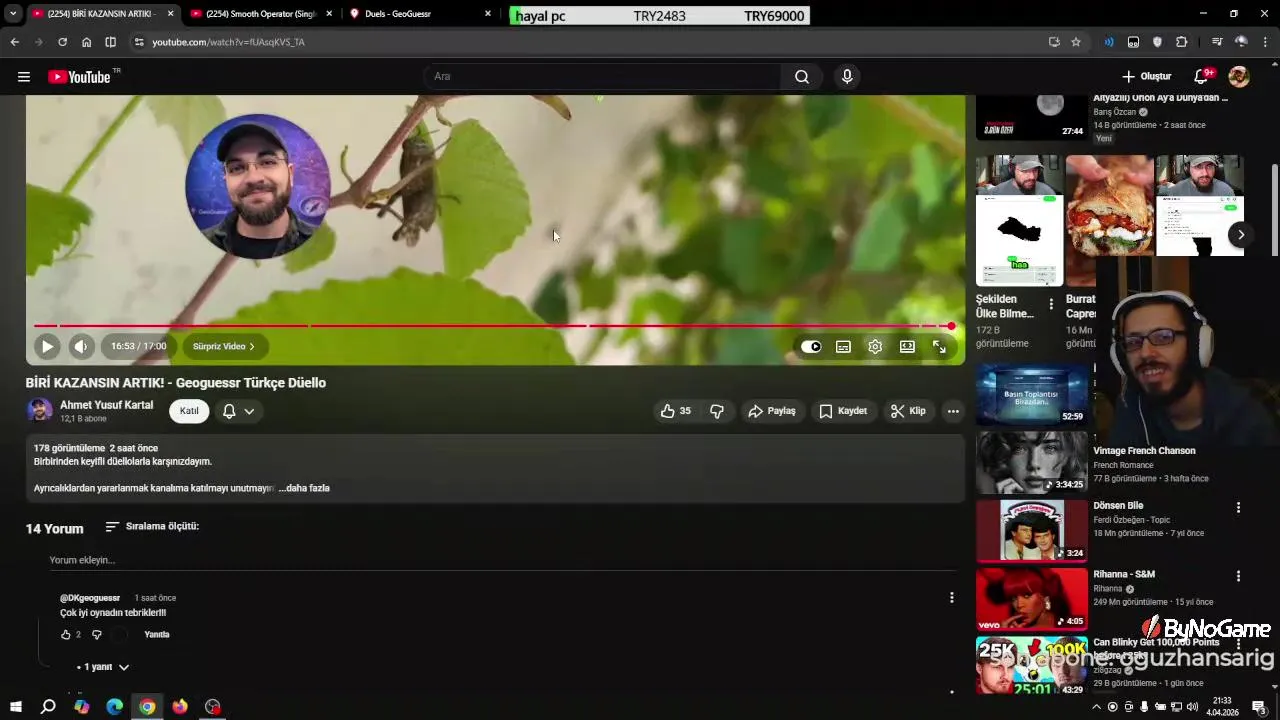Like the video with the thumbs-up
This screenshot has height=720, width=1280.
pyautogui.click(x=676, y=411)
